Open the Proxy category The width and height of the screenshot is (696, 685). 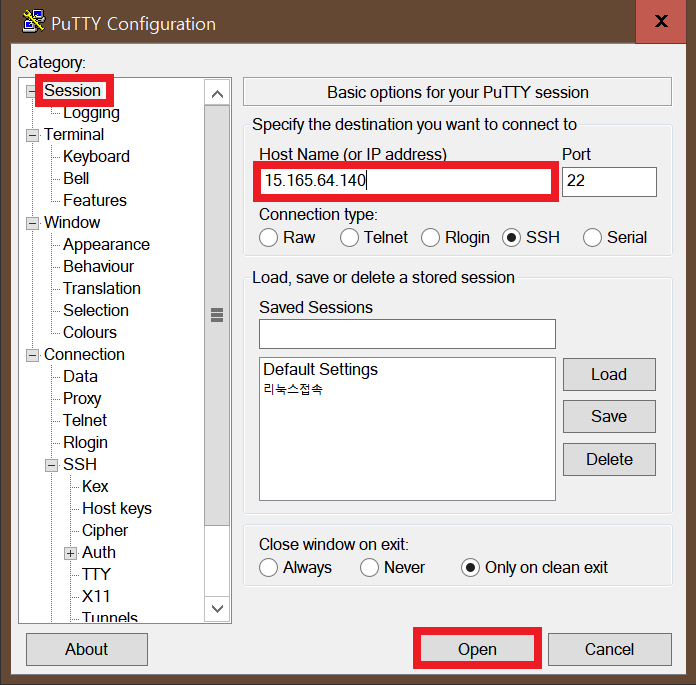point(82,398)
